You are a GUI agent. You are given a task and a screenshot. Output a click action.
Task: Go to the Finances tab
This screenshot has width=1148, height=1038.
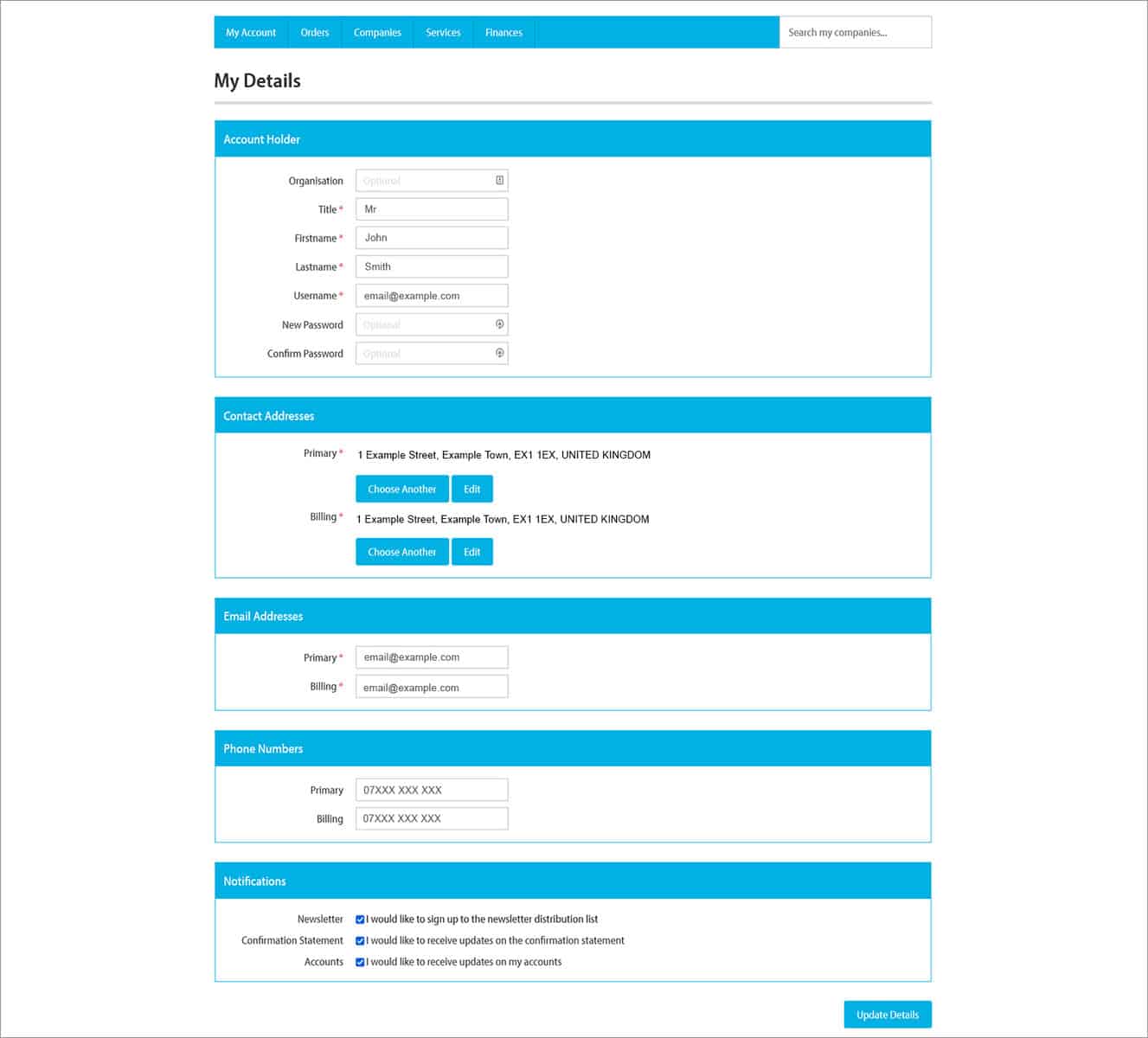(x=503, y=32)
